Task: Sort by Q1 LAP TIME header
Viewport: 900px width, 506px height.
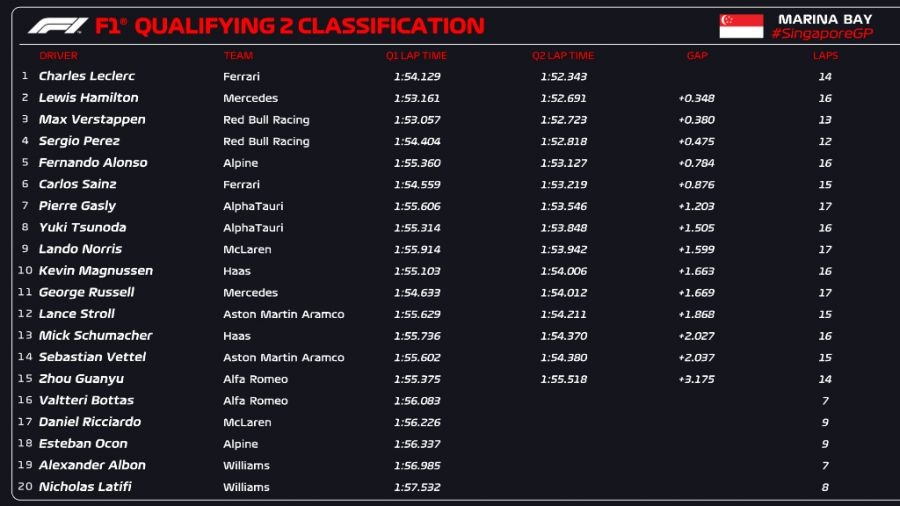Action: coord(416,56)
